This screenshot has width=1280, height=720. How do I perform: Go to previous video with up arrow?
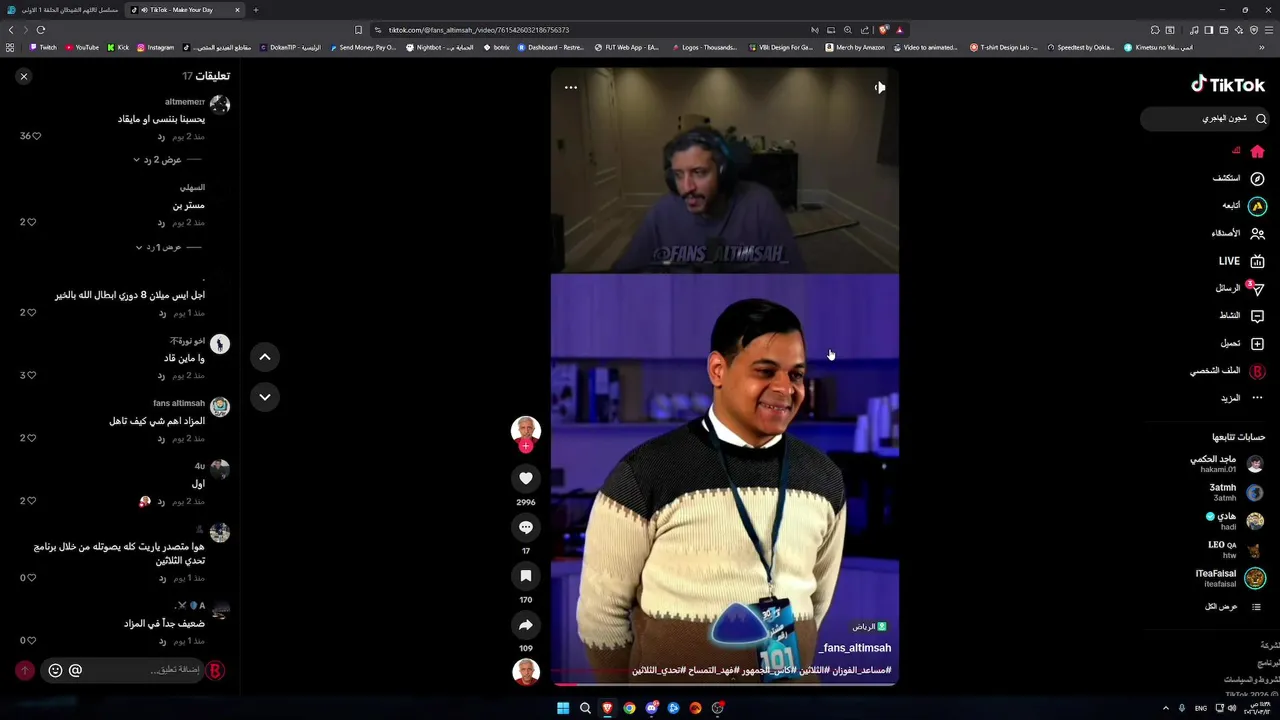pyautogui.click(x=265, y=357)
